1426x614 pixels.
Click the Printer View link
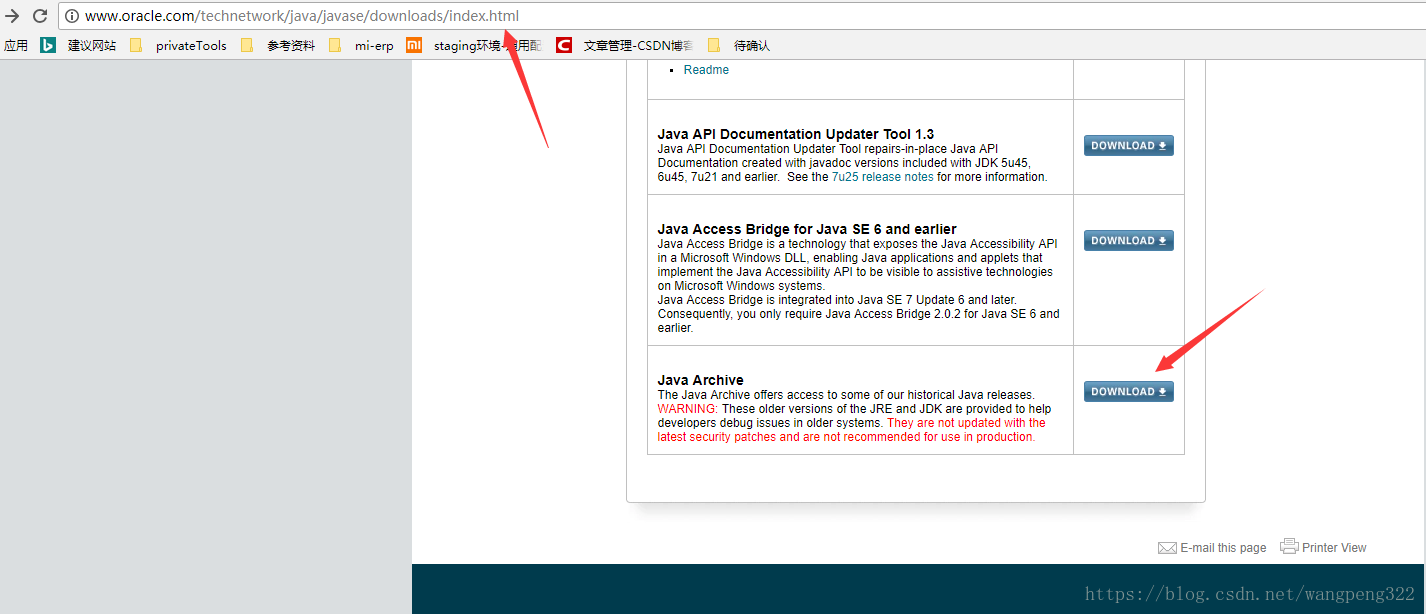point(1334,548)
